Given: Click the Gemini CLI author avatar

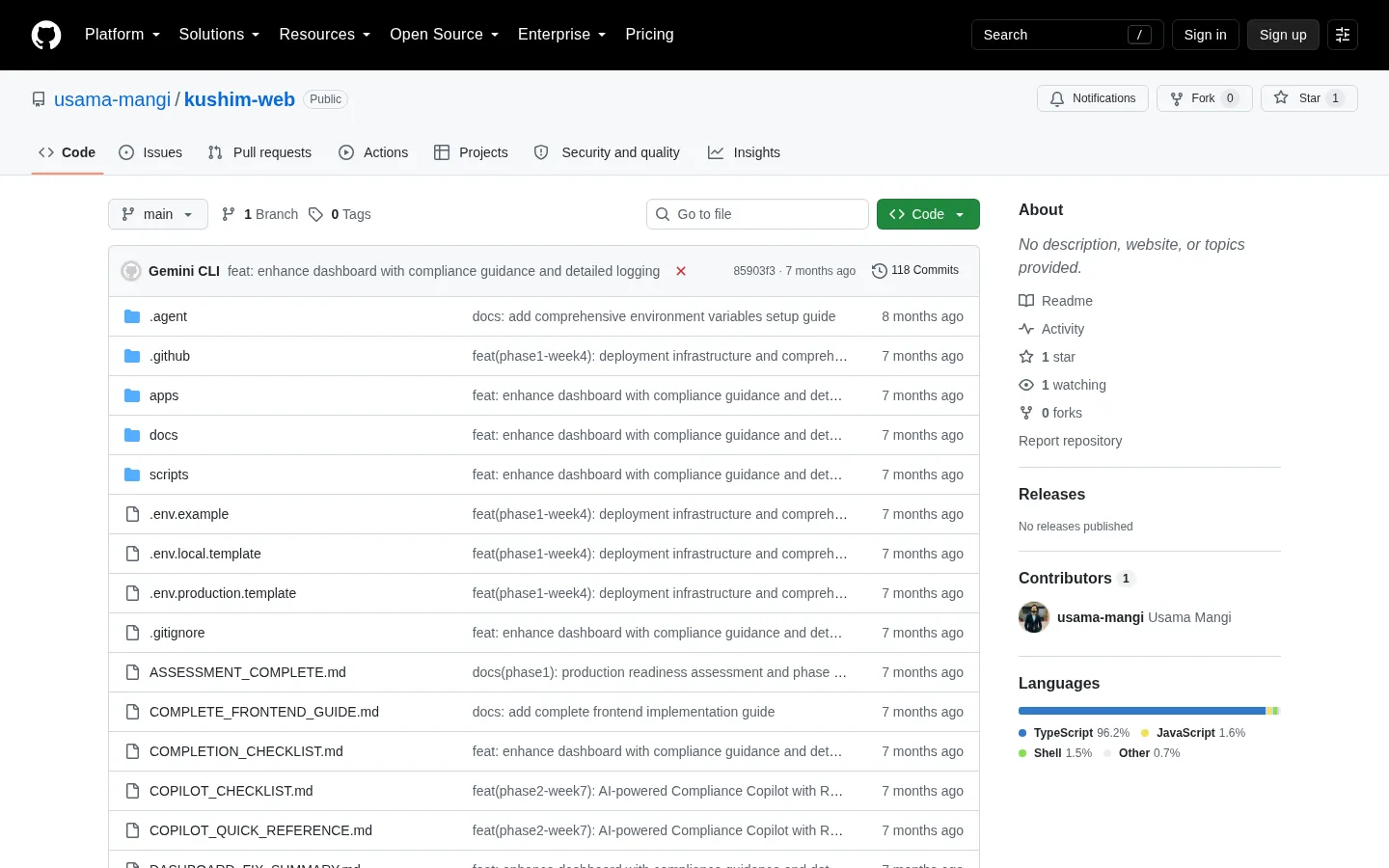Looking at the screenshot, I should pyautogui.click(x=131, y=271).
